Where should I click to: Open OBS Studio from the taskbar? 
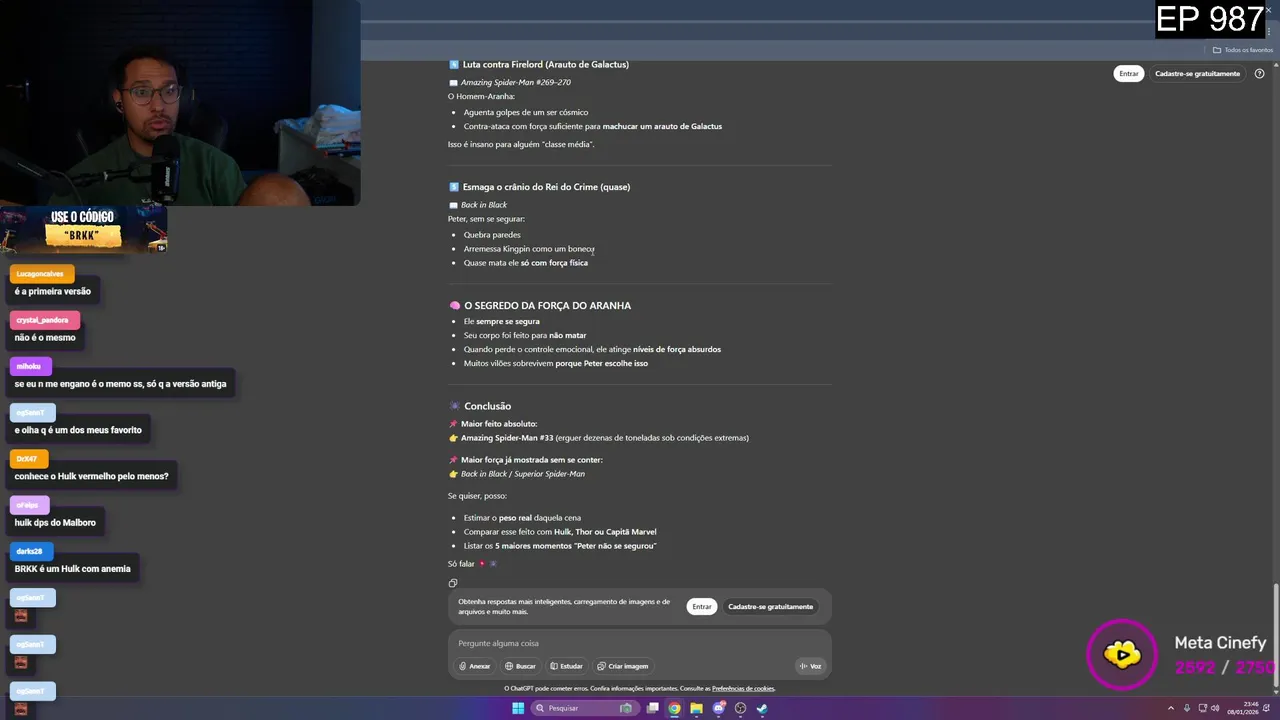pyautogui.click(x=741, y=708)
